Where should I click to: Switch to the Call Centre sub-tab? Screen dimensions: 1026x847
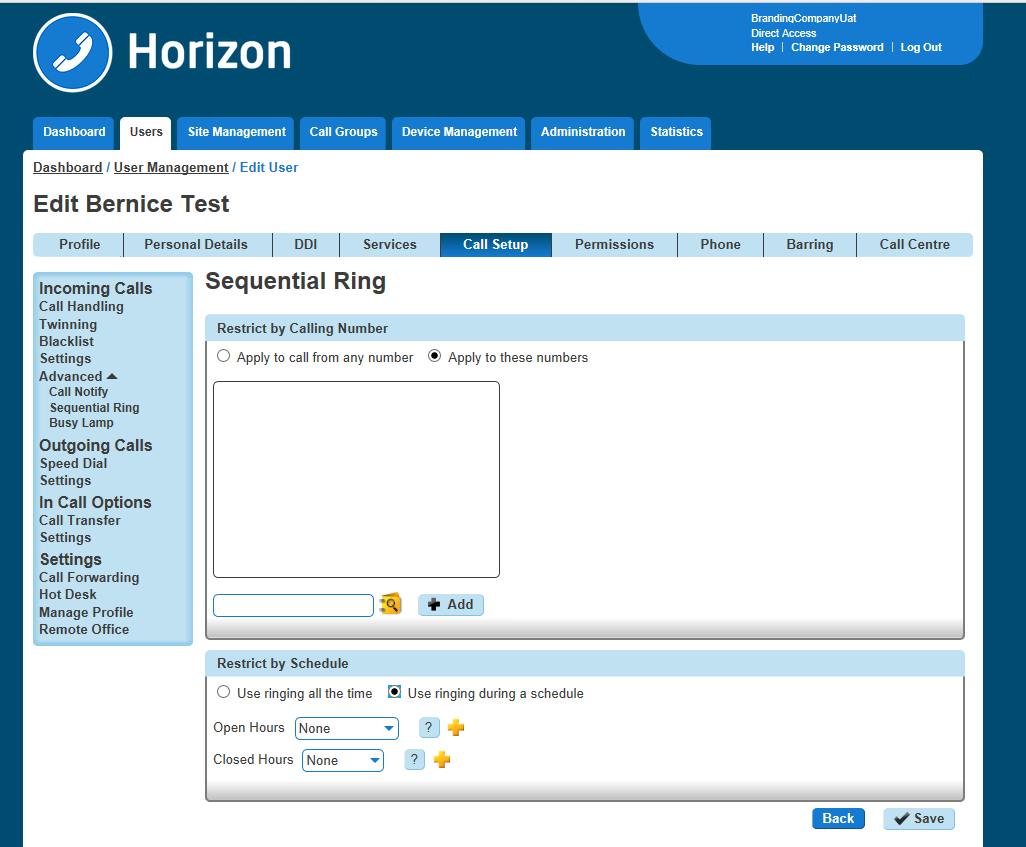[x=915, y=245]
